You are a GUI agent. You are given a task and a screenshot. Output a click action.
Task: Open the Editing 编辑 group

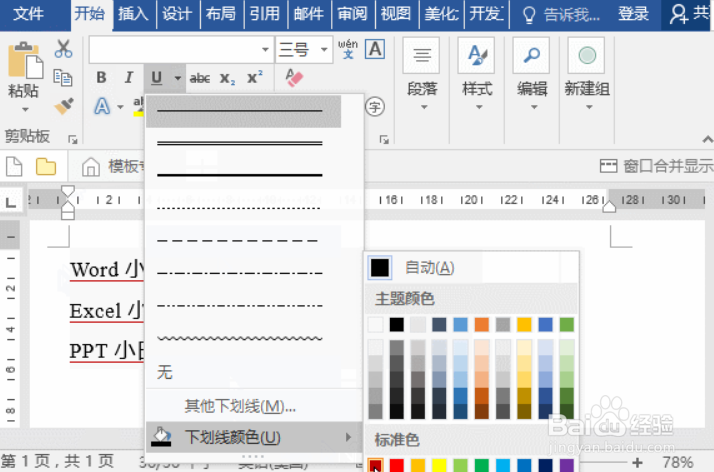tap(532, 75)
